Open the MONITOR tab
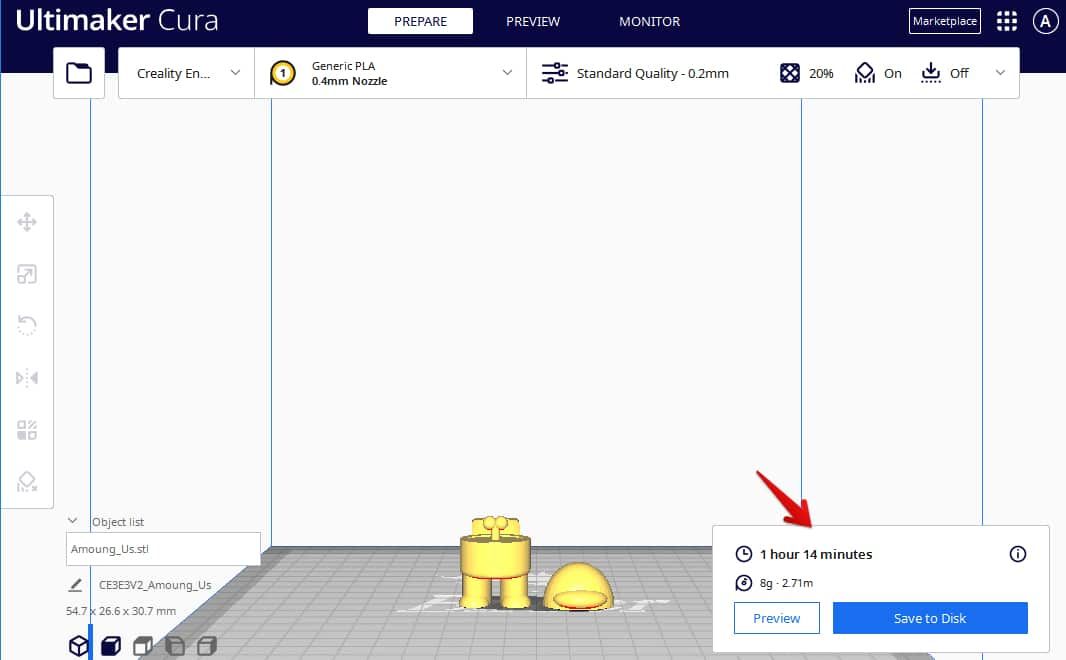The width and height of the screenshot is (1066, 660). [x=648, y=20]
